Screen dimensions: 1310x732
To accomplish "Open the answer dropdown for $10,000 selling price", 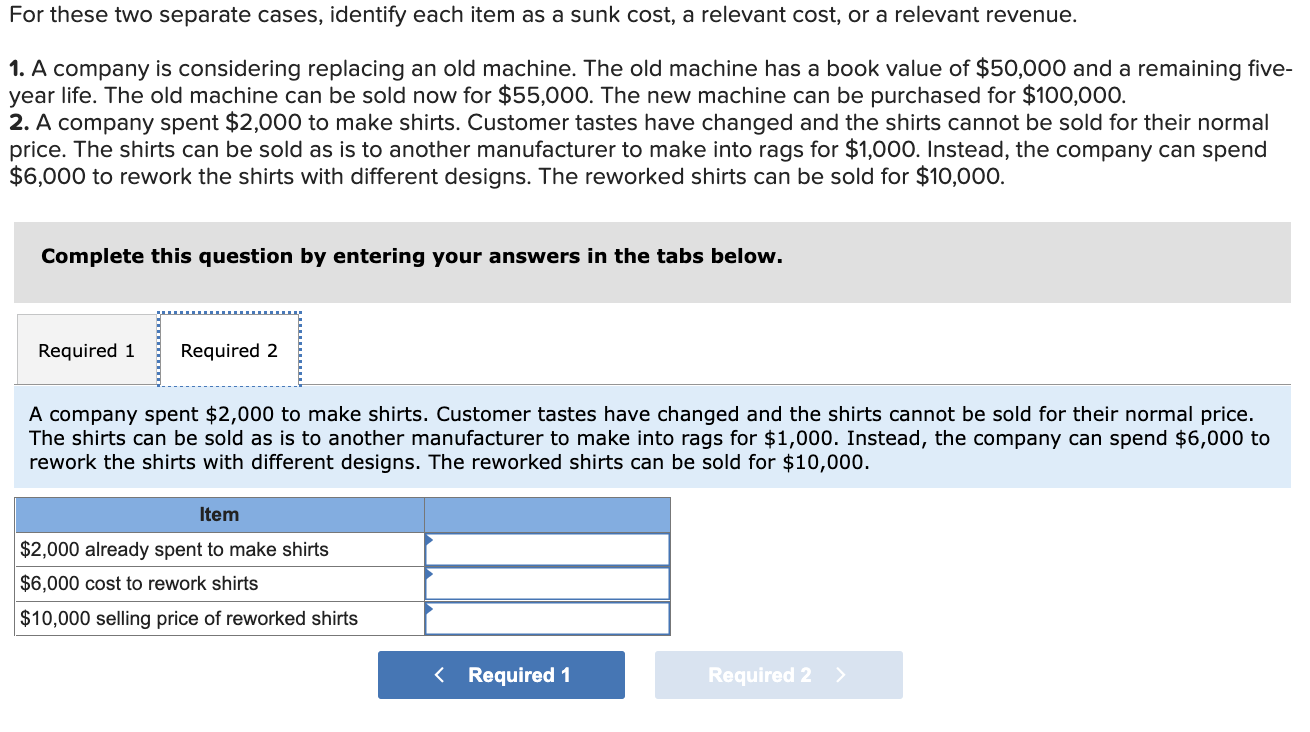I will point(547,618).
